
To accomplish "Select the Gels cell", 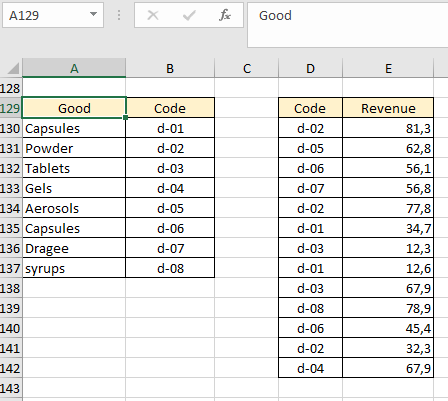I will (74, 188).
